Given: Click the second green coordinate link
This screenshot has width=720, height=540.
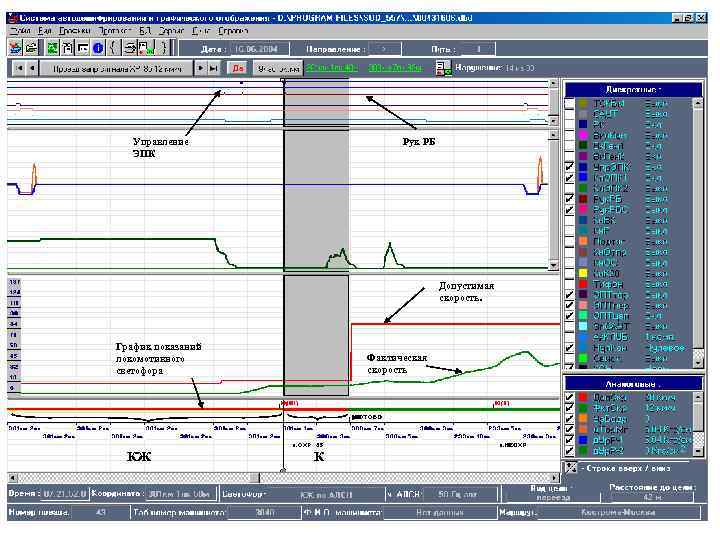Looking at the screenshot, I should [x=395, y=68].
